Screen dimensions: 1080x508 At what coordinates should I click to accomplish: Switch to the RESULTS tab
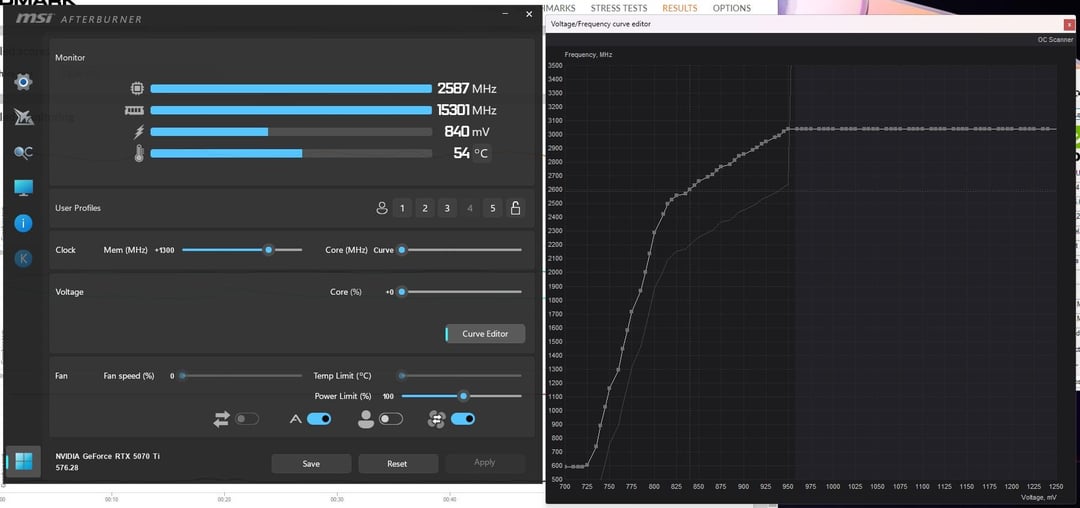[x=680, y=8]
